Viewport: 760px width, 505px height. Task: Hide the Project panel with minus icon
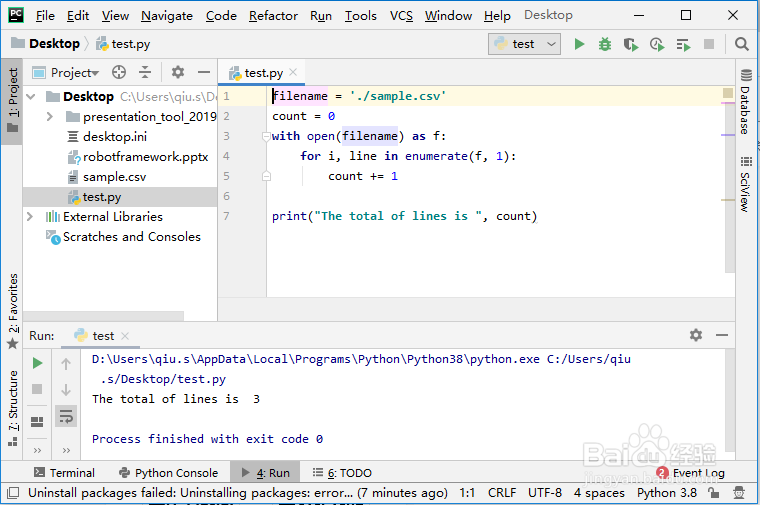204,73
